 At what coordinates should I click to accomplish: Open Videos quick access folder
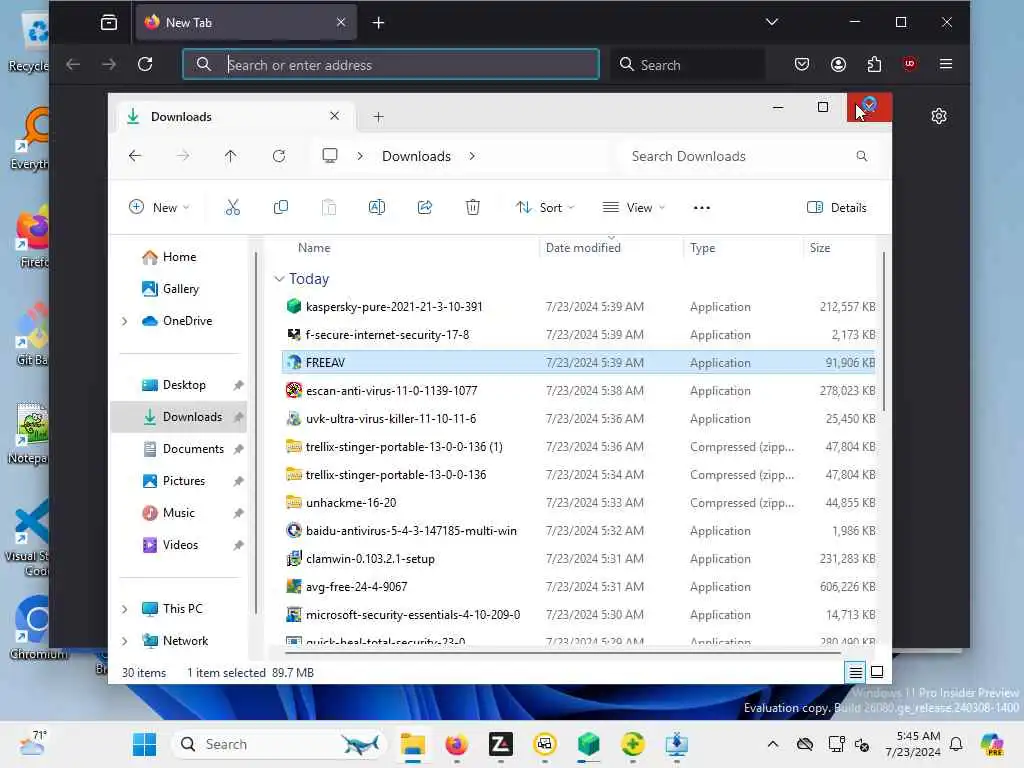180,545
